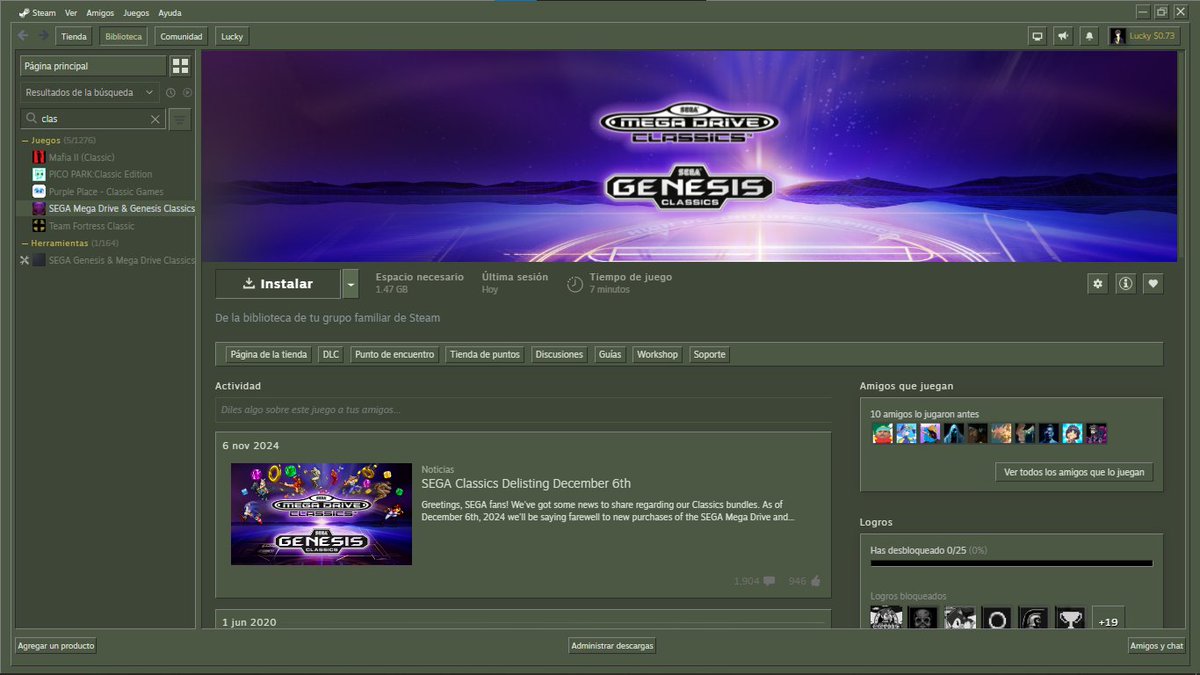The width and height of the screenshot is (1200, 675).
Task: Collapse the Herramientas category
Action: coord(25,243)
